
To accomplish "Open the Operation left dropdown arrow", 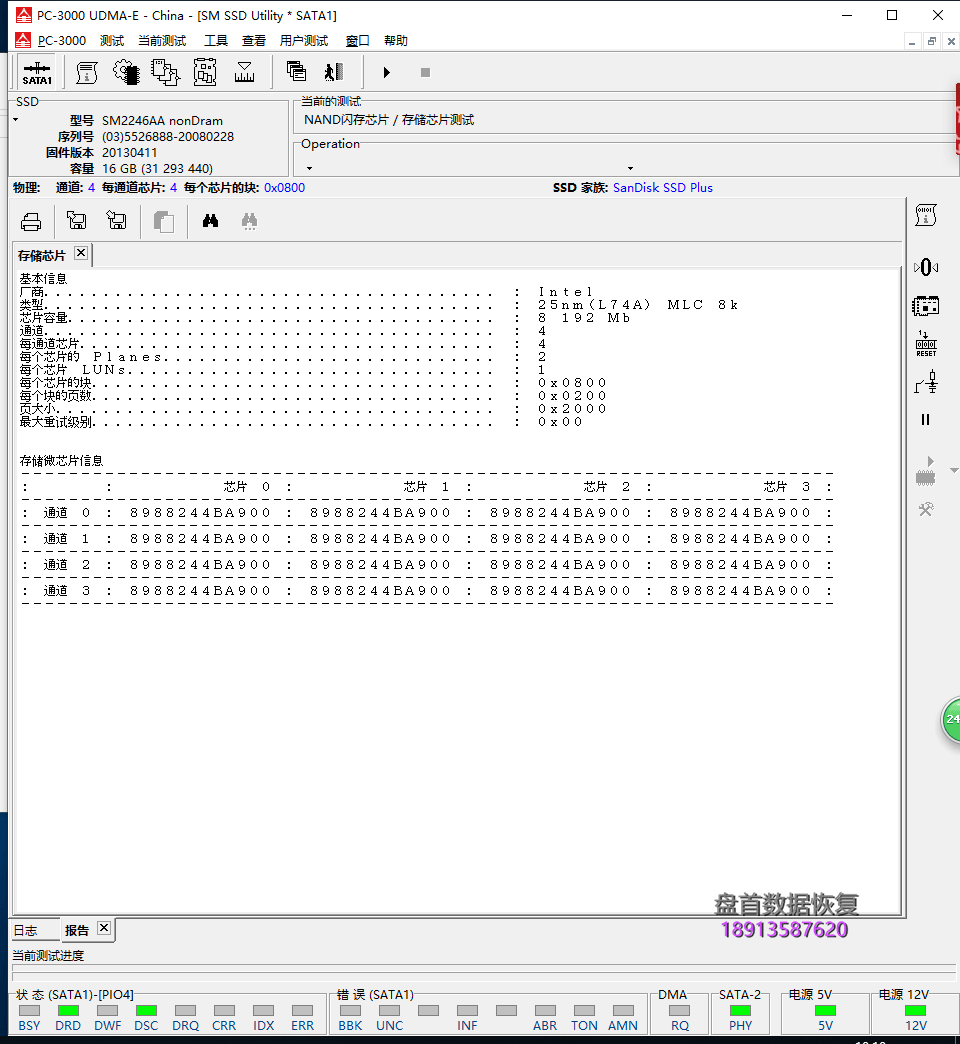I will 309,168.
